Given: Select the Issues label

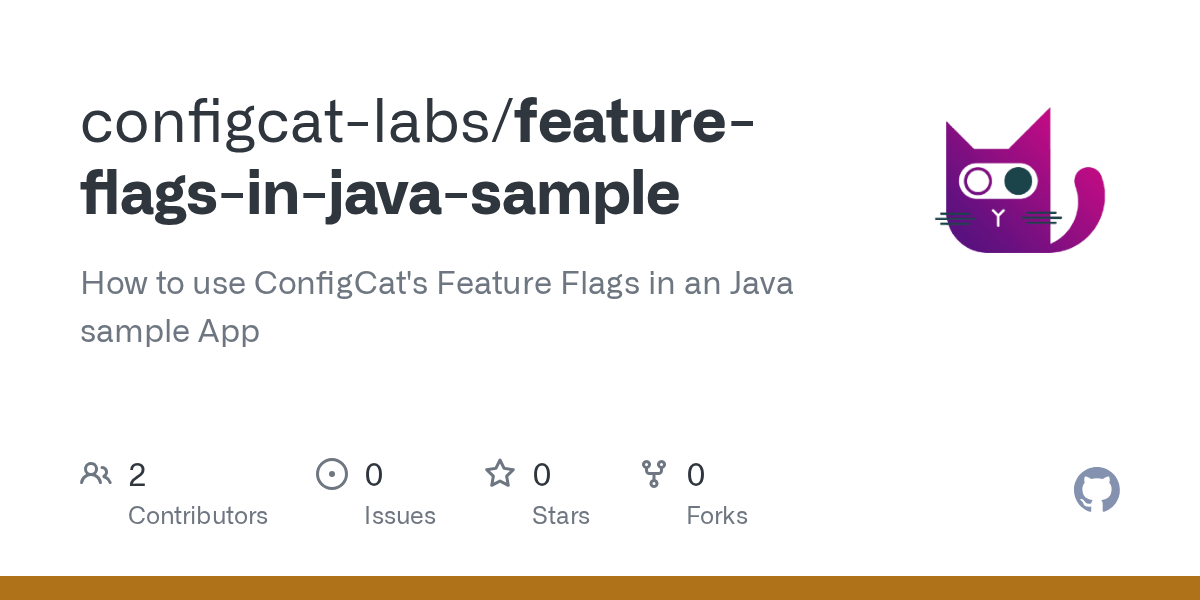Looking at the screenshot, I should click(x=400, y=516).
